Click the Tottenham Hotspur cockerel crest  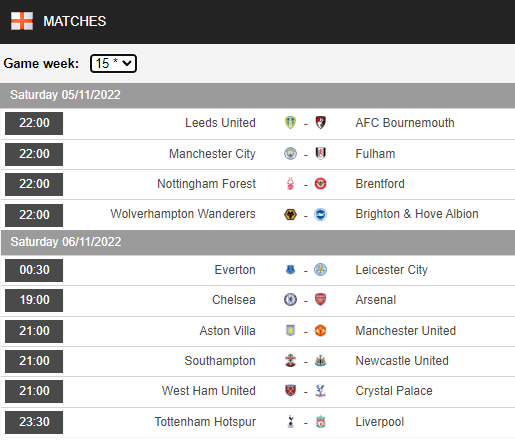(291, 422)
